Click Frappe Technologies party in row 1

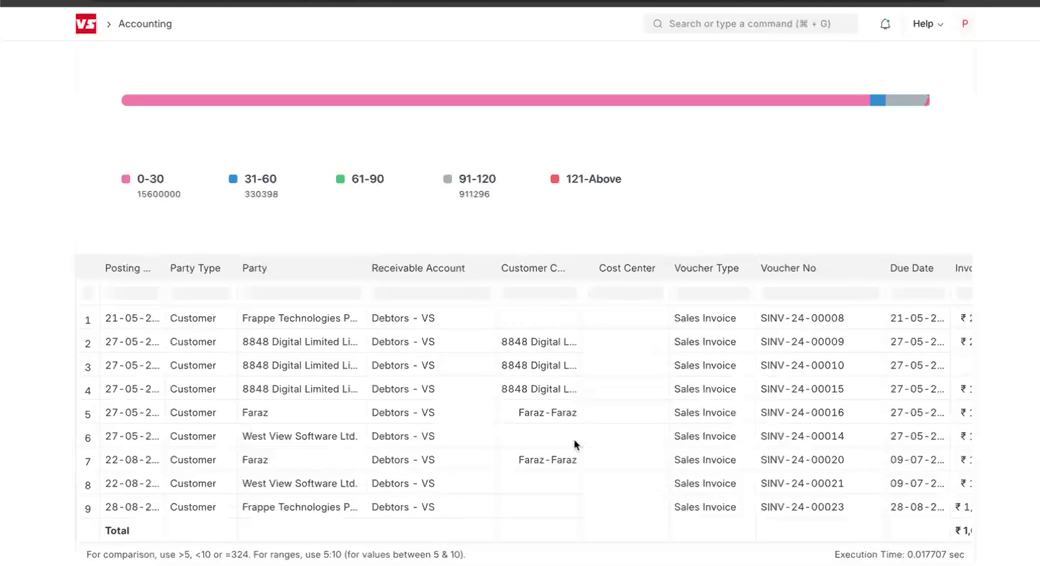pos(300,318)
